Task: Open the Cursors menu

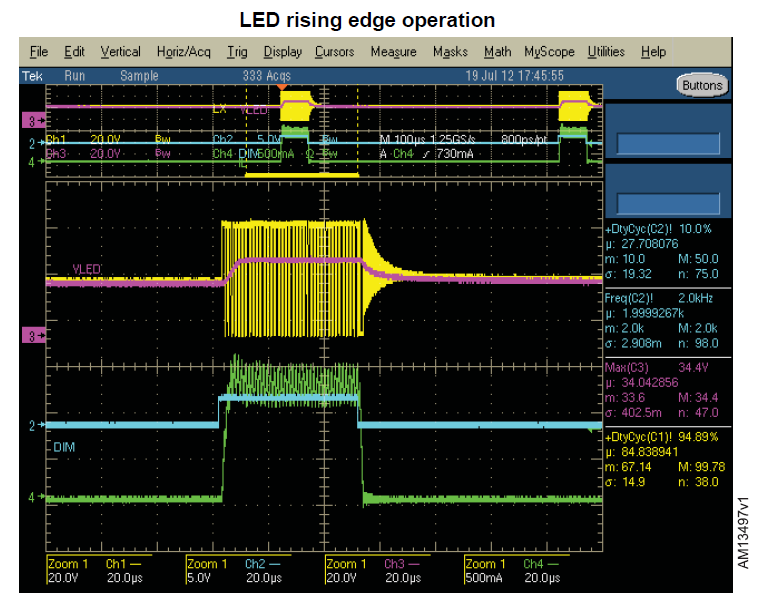Action: [x=334, y=52]
